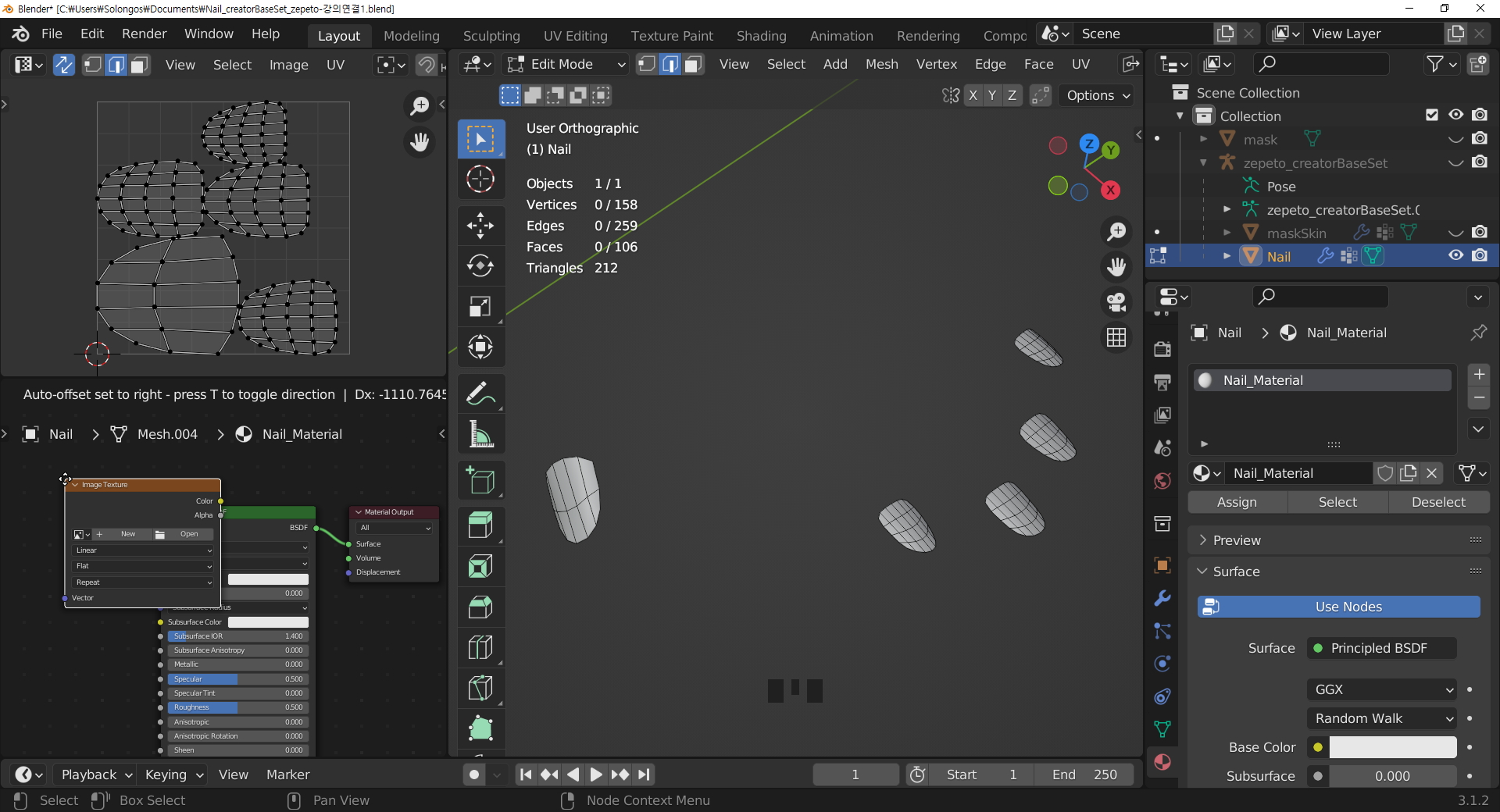Image resolution: width=1500 pixels, height=812 pixels.
Task: Open the Mesh menu in viewport header
Action: pos(882,64)
